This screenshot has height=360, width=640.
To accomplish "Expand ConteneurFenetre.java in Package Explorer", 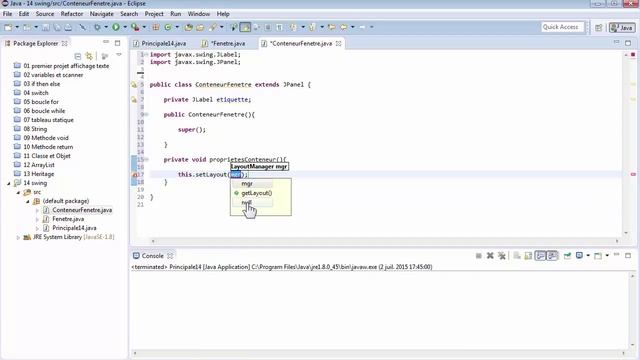I will click(x=37, y=210).
